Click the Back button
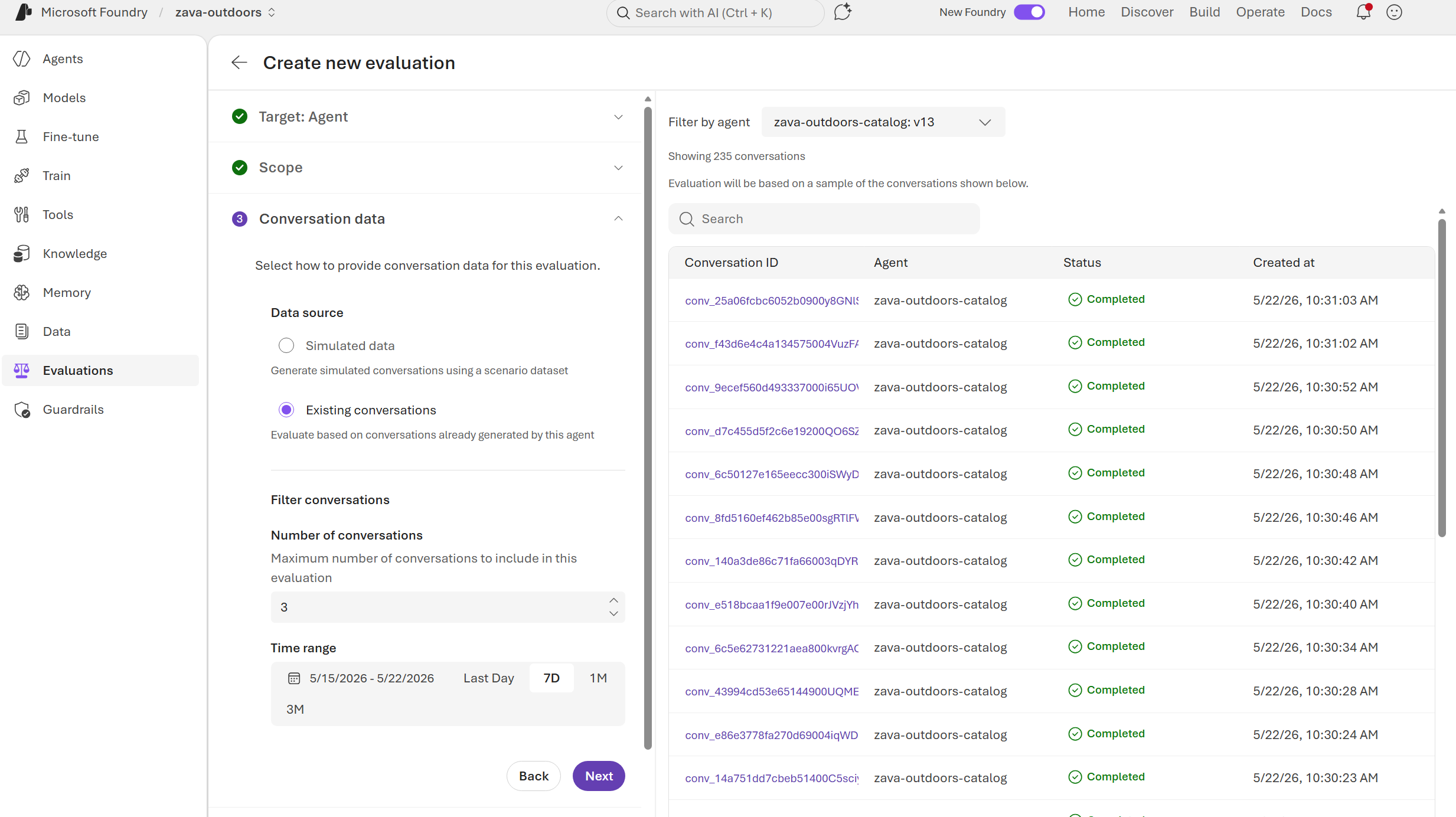 pyautogui.click(x=534, y=776)
